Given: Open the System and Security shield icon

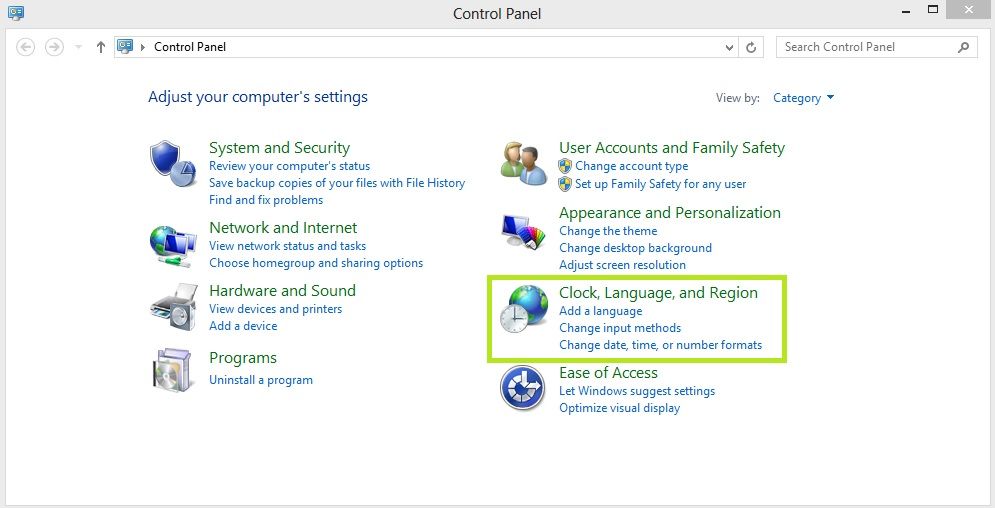Looking at the screenshot, I should (x=173, y=164).
